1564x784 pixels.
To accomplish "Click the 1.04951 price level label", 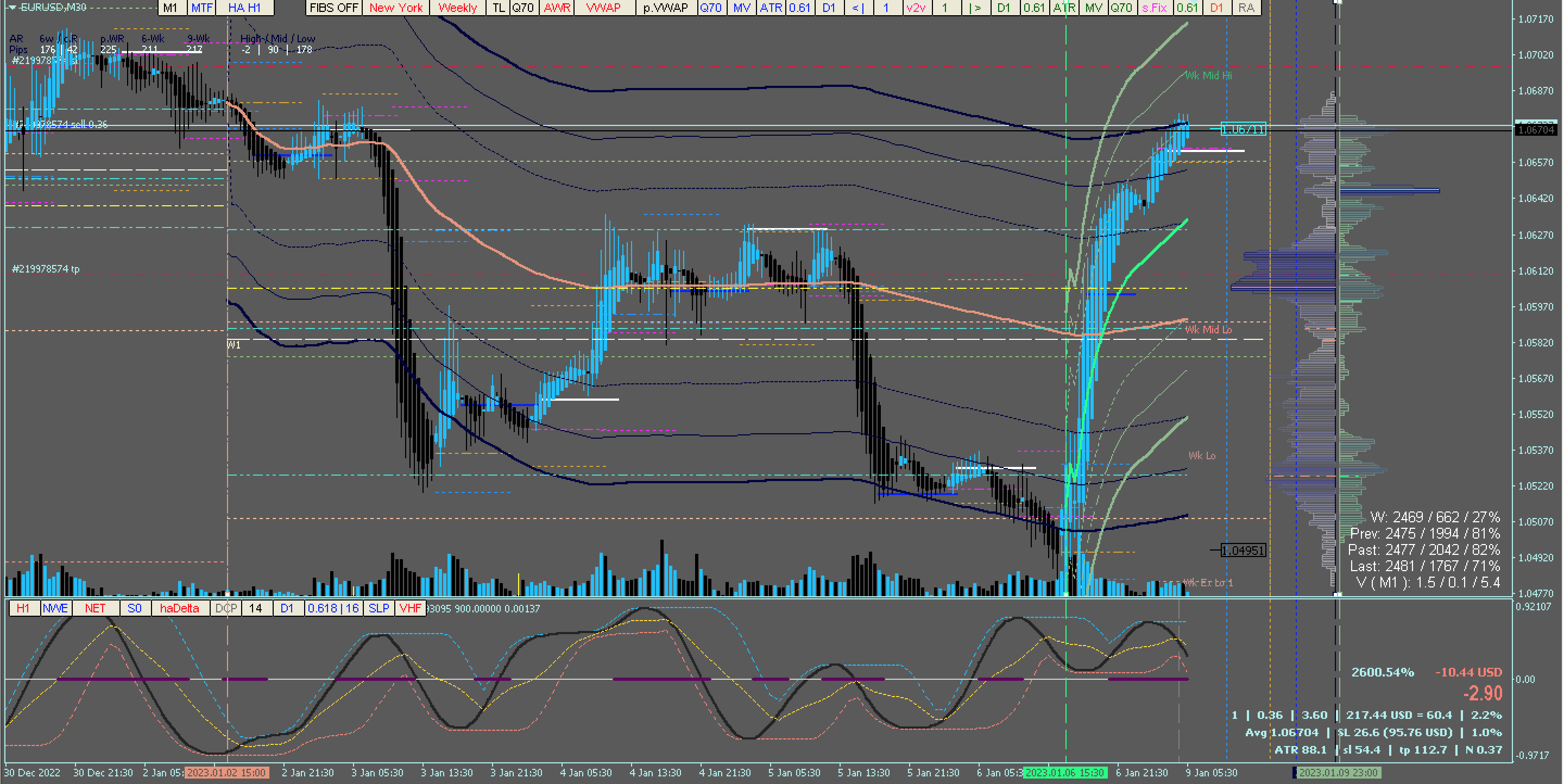I will click(x=1243, y=551).
